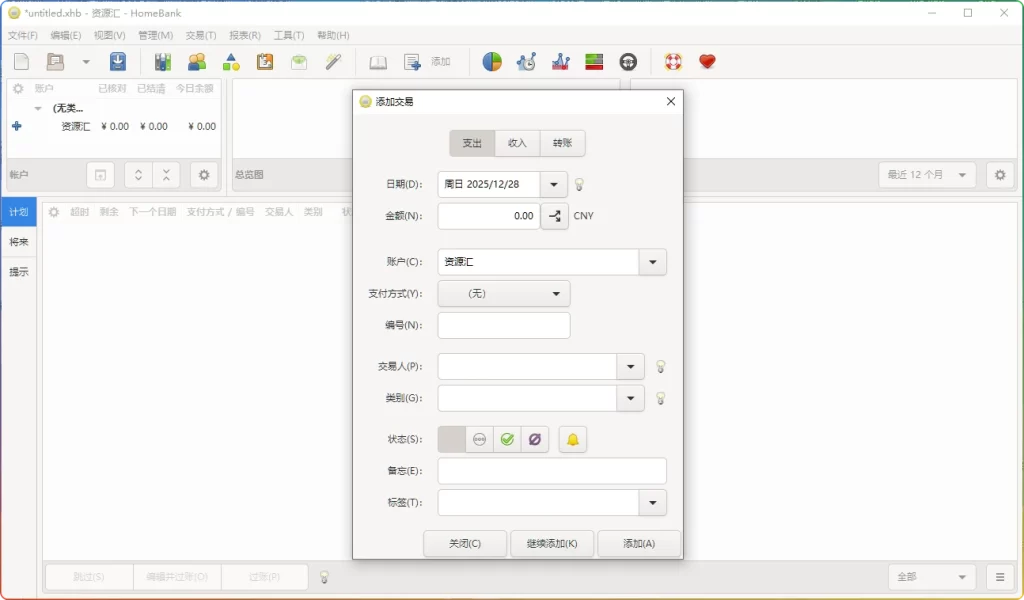Click the online help life ring icon
The width and height of the screenshot is (1024, 600).
click(672, 61)
